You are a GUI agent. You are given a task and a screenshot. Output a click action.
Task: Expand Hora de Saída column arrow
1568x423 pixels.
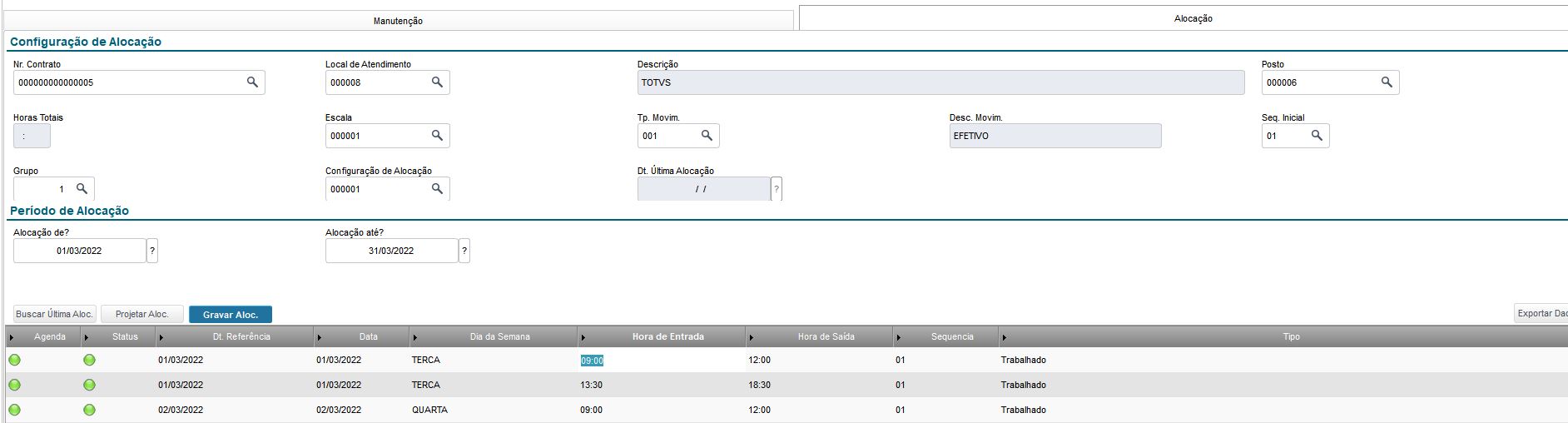(752, 337)
